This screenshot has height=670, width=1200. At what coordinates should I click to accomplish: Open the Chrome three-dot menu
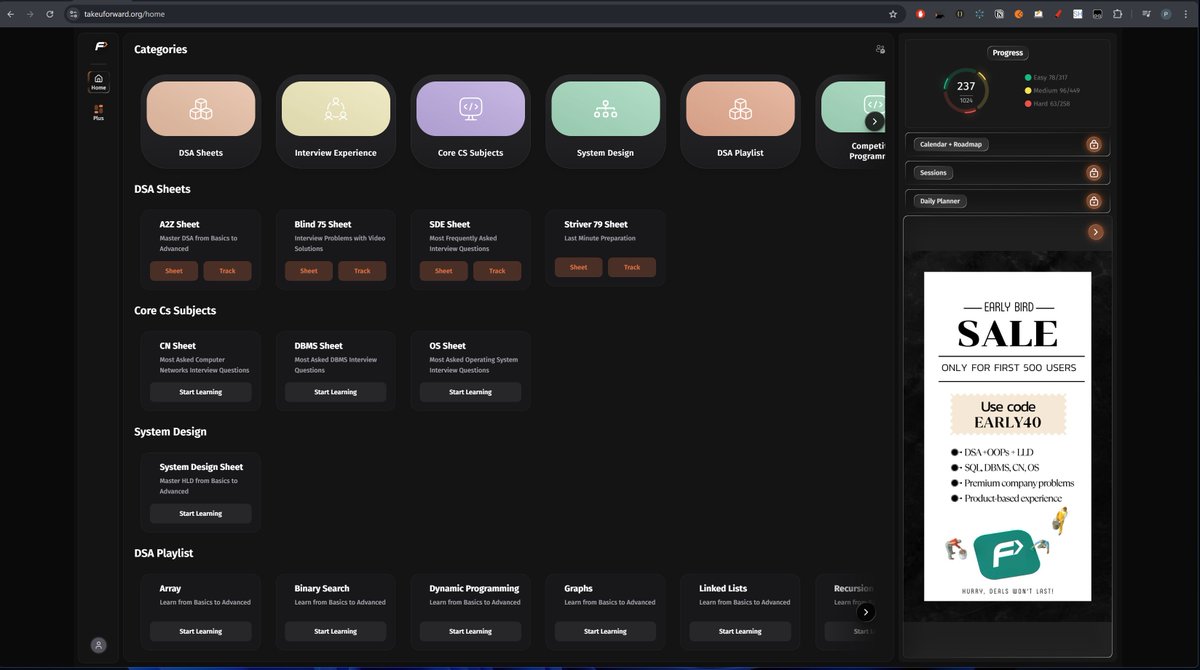coord(1185,14)
